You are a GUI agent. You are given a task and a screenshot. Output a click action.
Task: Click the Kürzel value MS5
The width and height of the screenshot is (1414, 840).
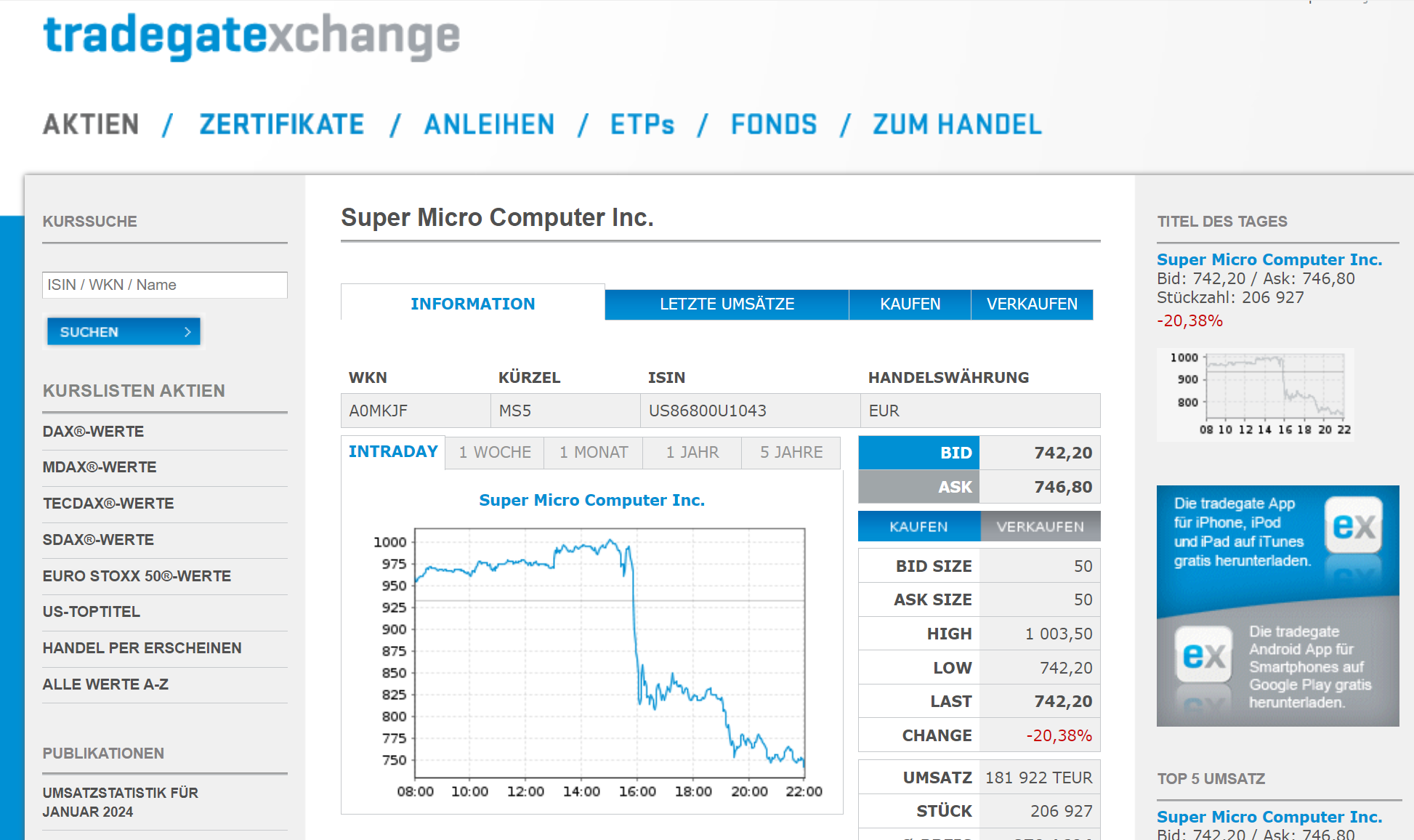coord(515,411)
